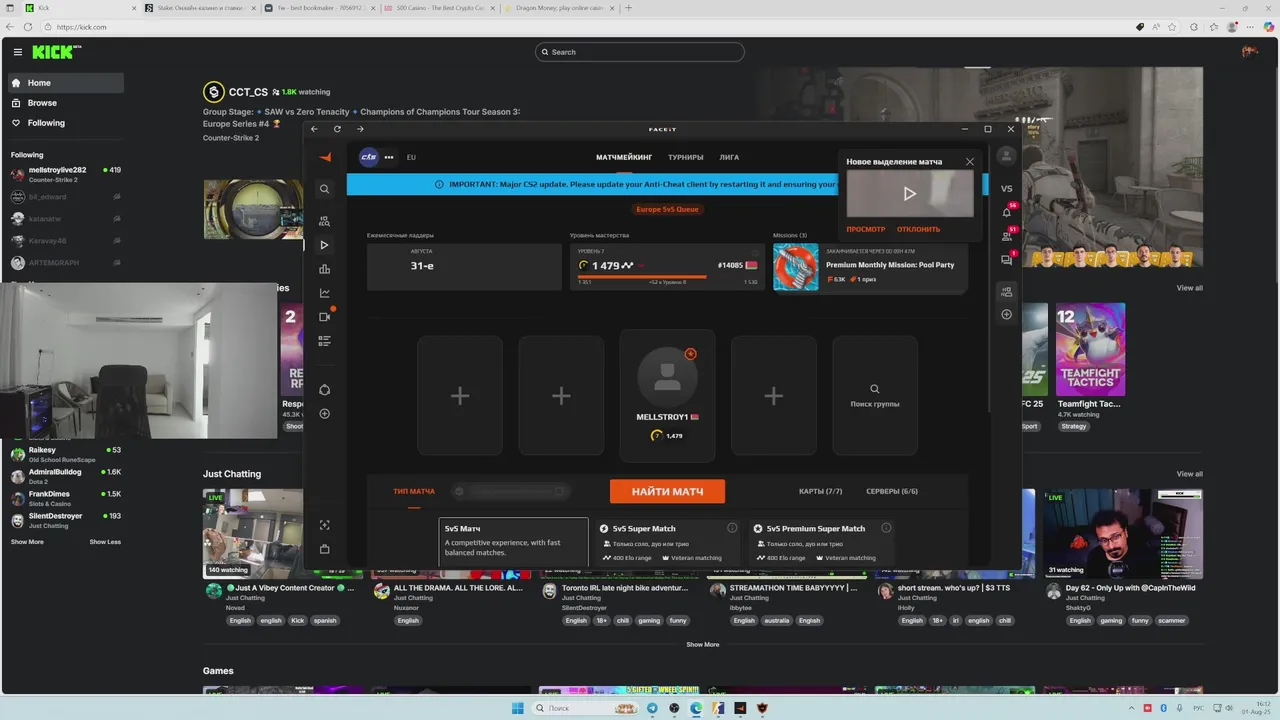Click Show More in Kick sidebar

click(x=27, y=542)
